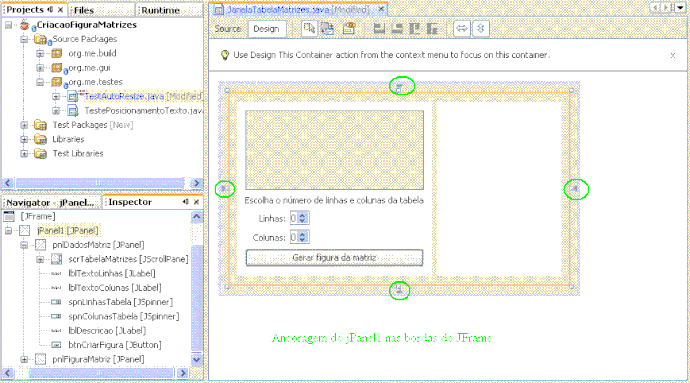Click the Projects horizontal scrollbar right arrow

pos(196,183)
